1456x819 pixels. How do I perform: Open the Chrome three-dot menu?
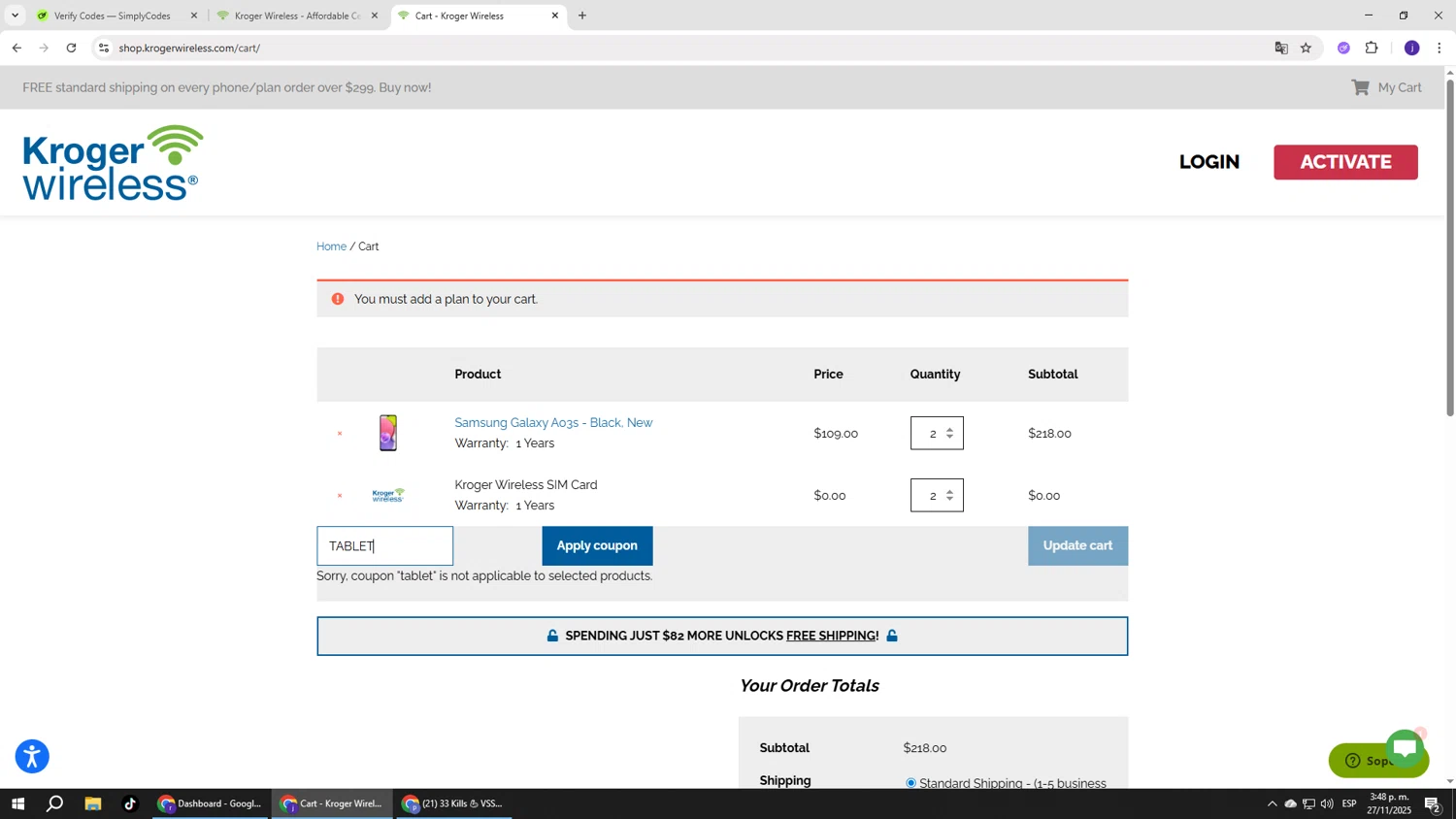coord(1439,48)
